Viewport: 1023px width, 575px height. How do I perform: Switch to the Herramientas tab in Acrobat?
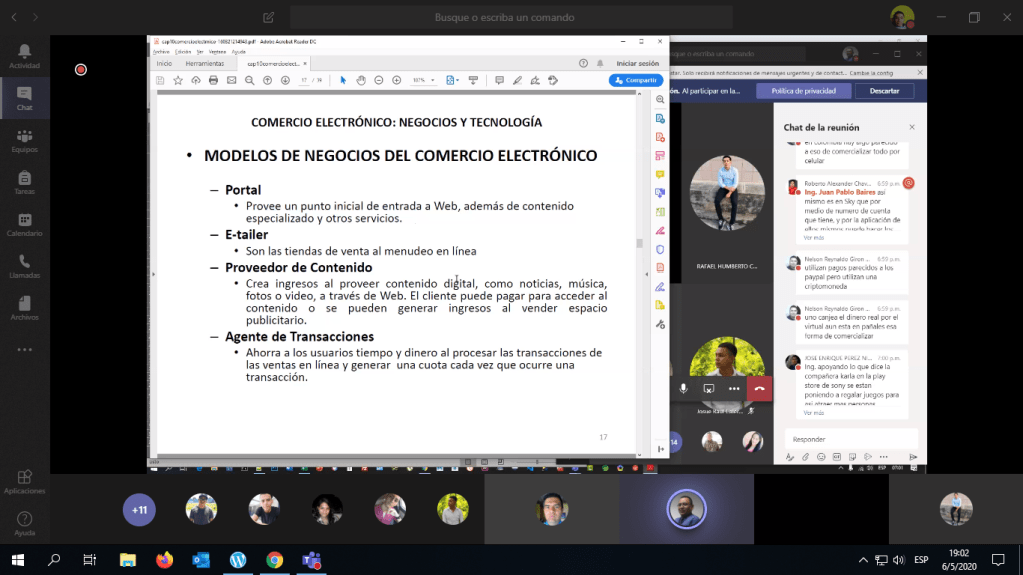click(204, 63)
